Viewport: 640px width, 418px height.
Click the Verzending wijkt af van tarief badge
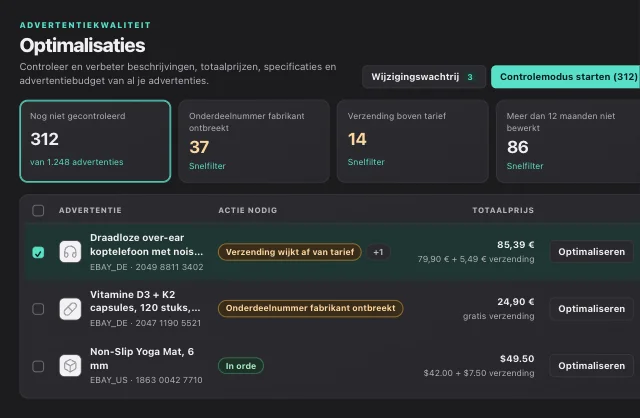290,252
